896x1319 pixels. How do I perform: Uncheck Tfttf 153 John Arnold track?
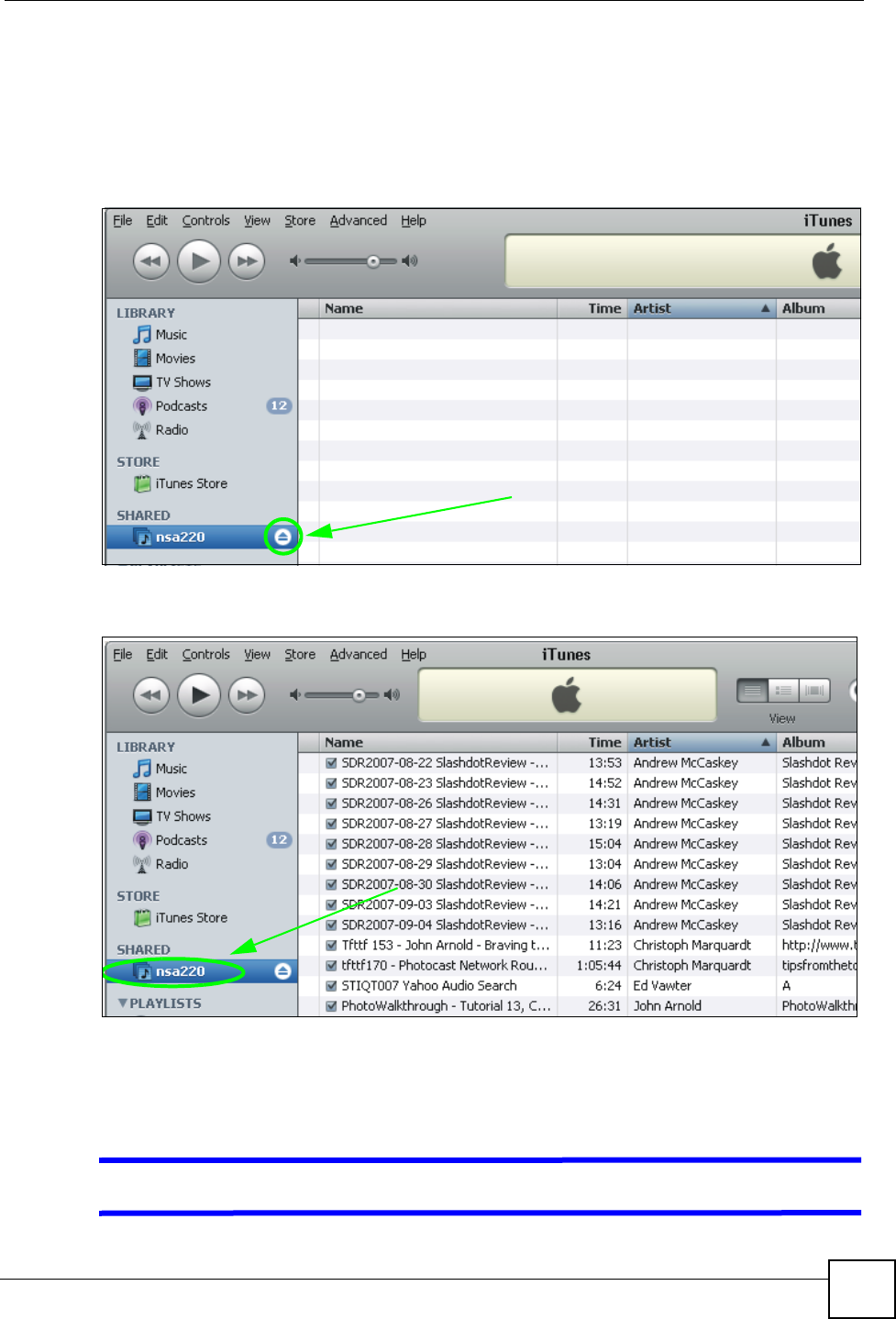pyautogui.click(x=331, y=945)
